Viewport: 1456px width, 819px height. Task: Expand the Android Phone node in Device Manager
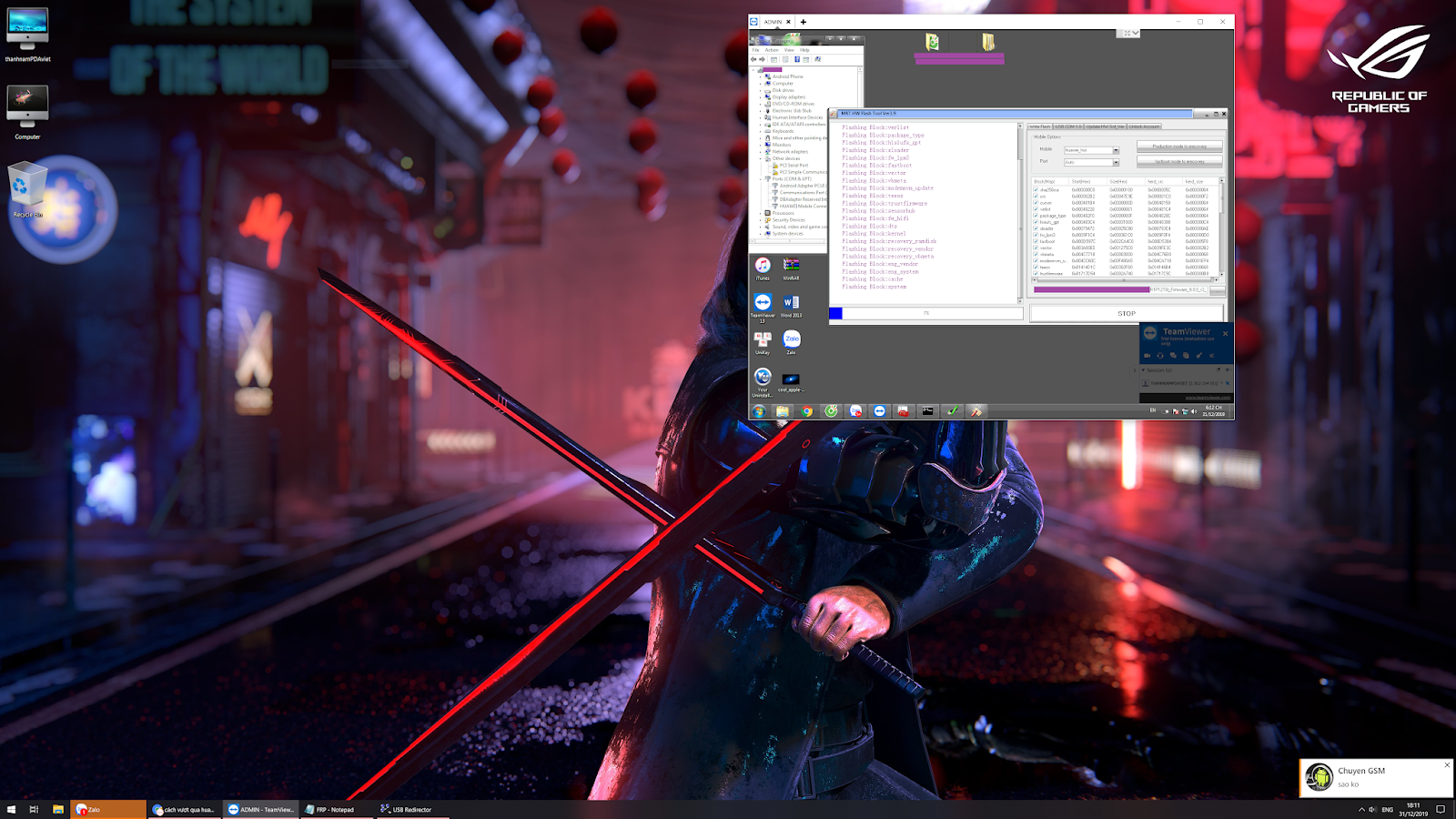click(761, 76)
